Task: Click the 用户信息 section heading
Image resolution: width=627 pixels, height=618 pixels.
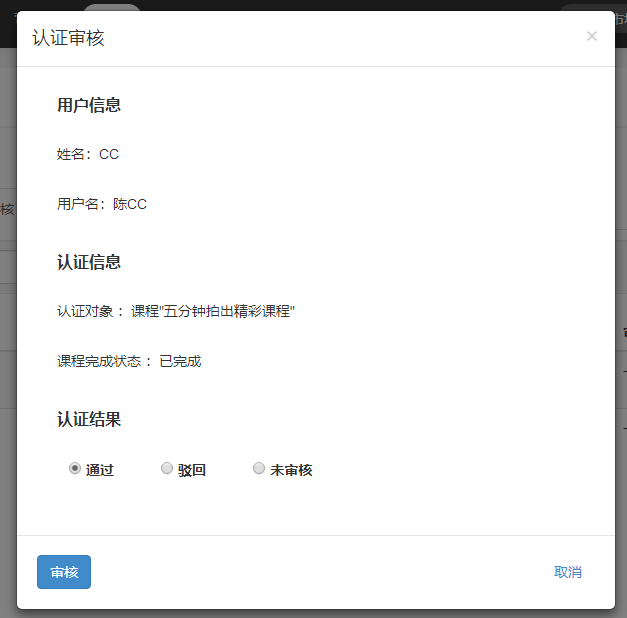Action: coord(89,105)
